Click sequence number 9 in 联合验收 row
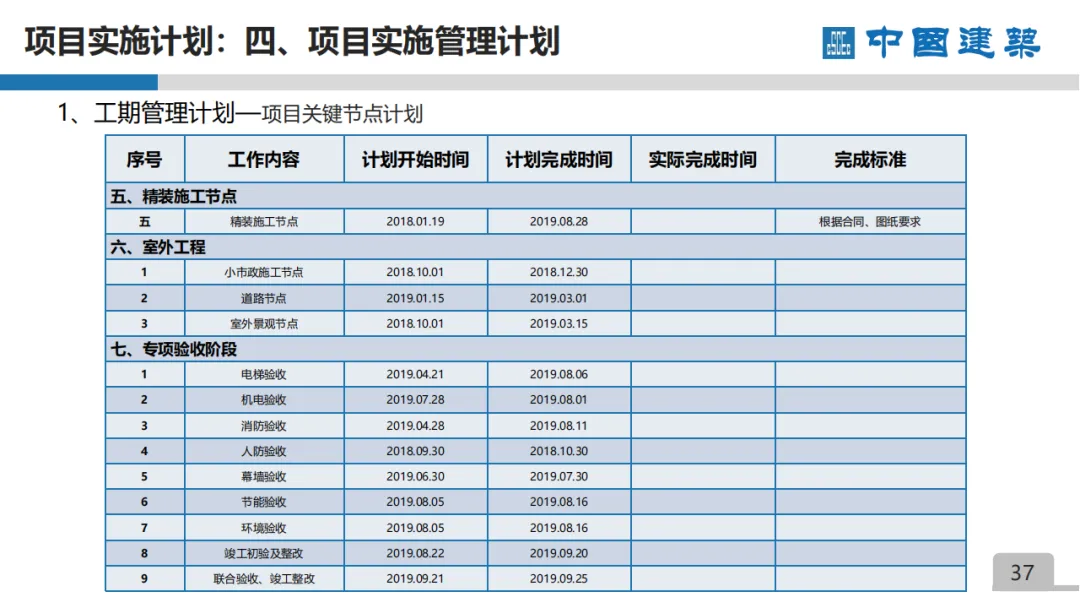 click(144, 579)
